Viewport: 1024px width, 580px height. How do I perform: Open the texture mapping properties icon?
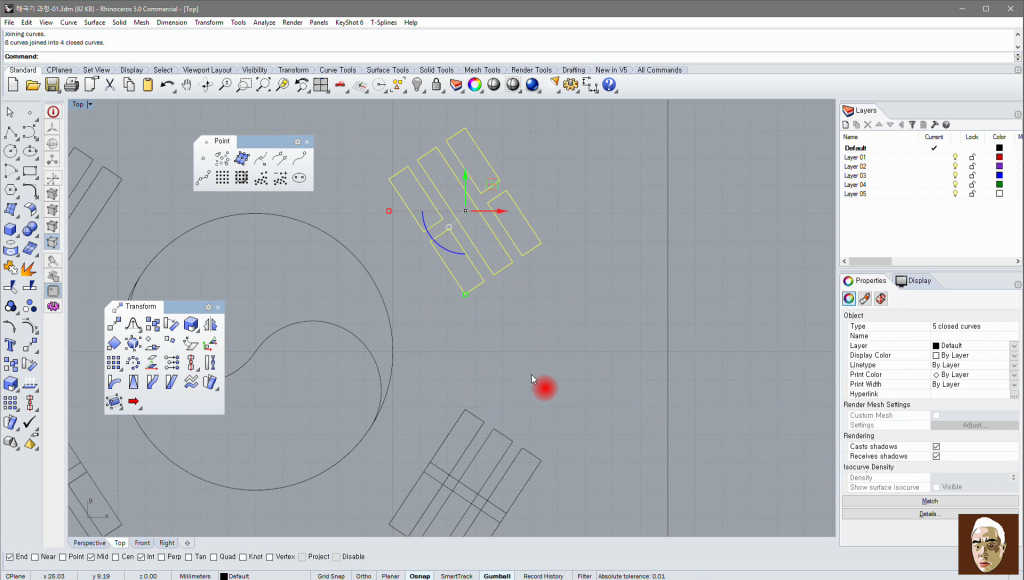coord(881,298)
